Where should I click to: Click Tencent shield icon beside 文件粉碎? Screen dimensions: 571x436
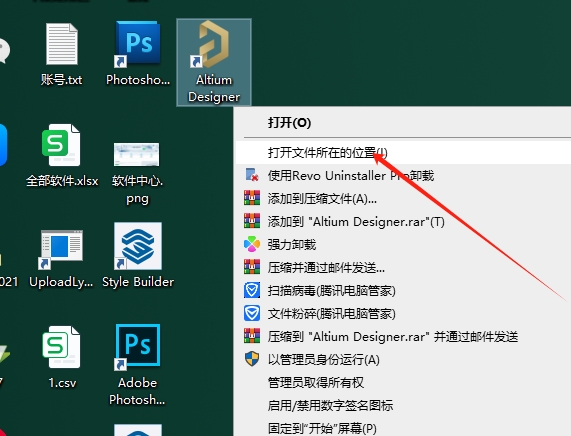point(252,313)
